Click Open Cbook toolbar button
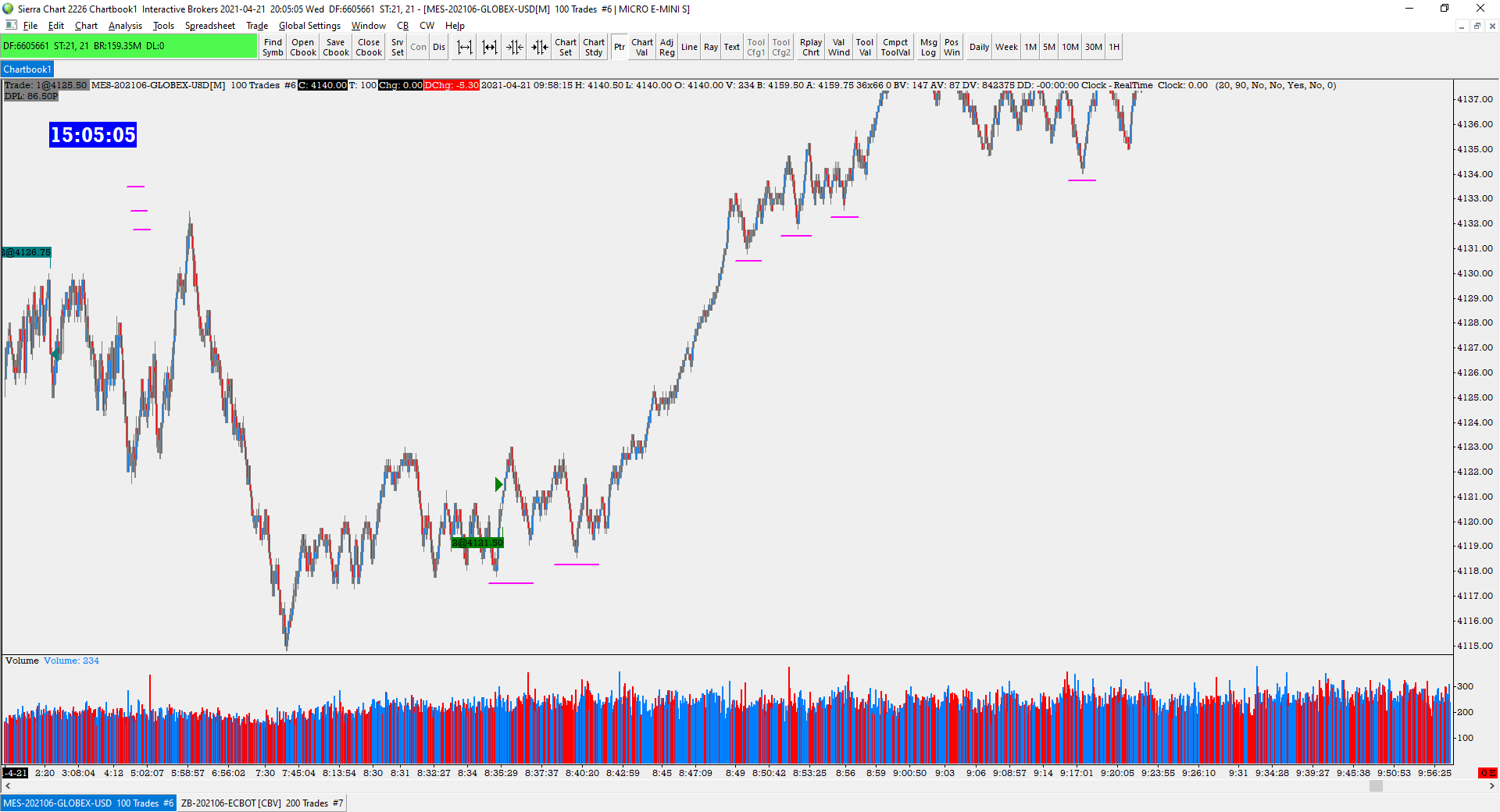Viewport: 1500px width, 812px height. pos(303,47)
